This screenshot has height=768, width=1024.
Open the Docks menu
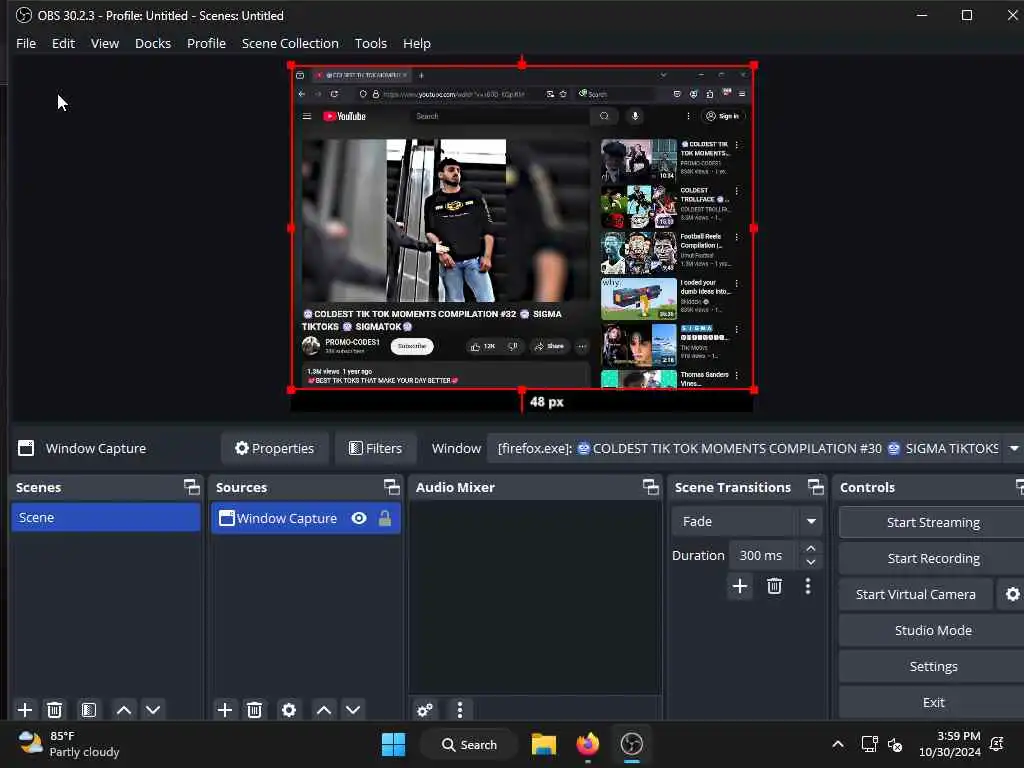tap(153, 43)
